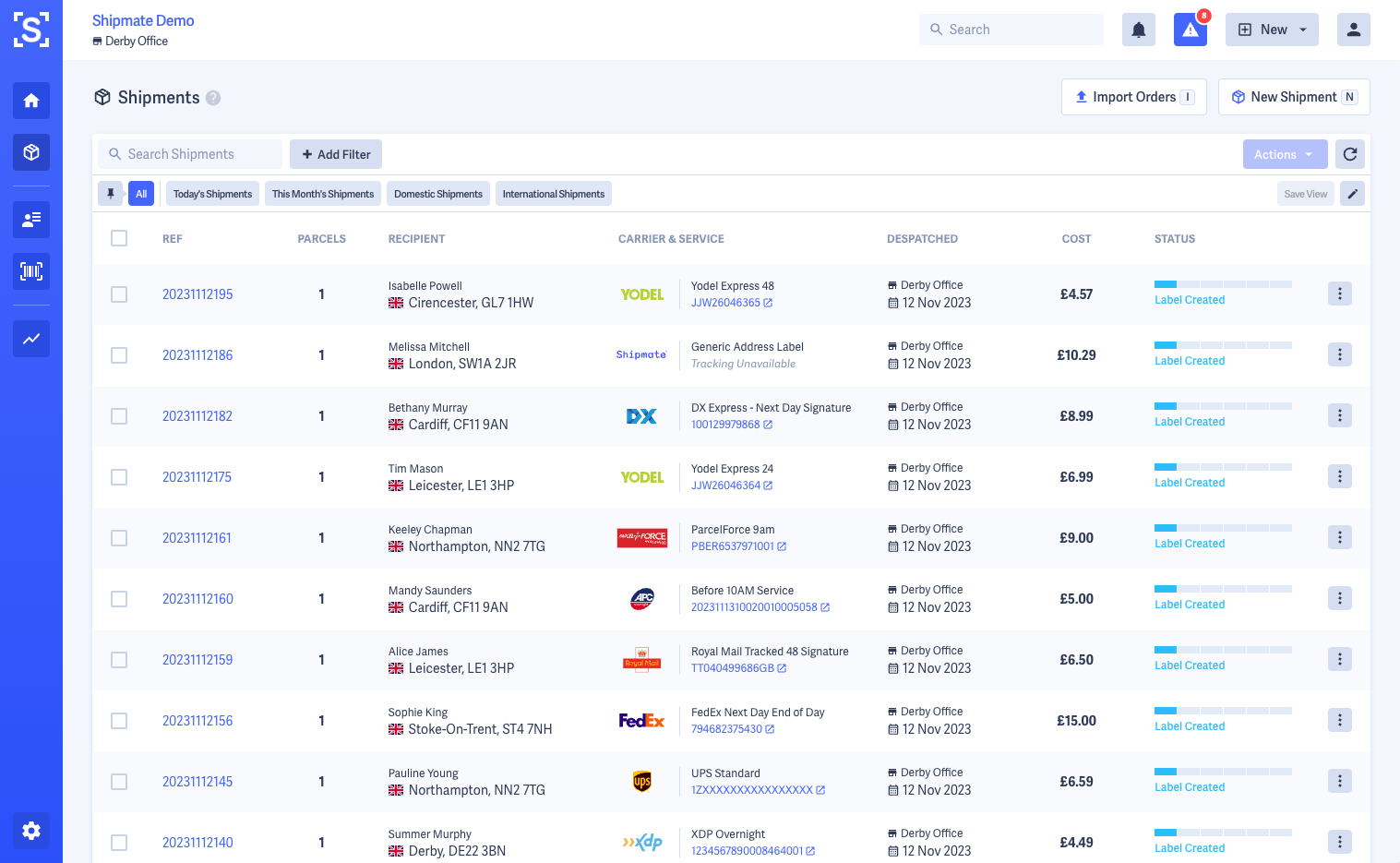Select checkbox for shipment 20231112156

(x=119, y=721)
